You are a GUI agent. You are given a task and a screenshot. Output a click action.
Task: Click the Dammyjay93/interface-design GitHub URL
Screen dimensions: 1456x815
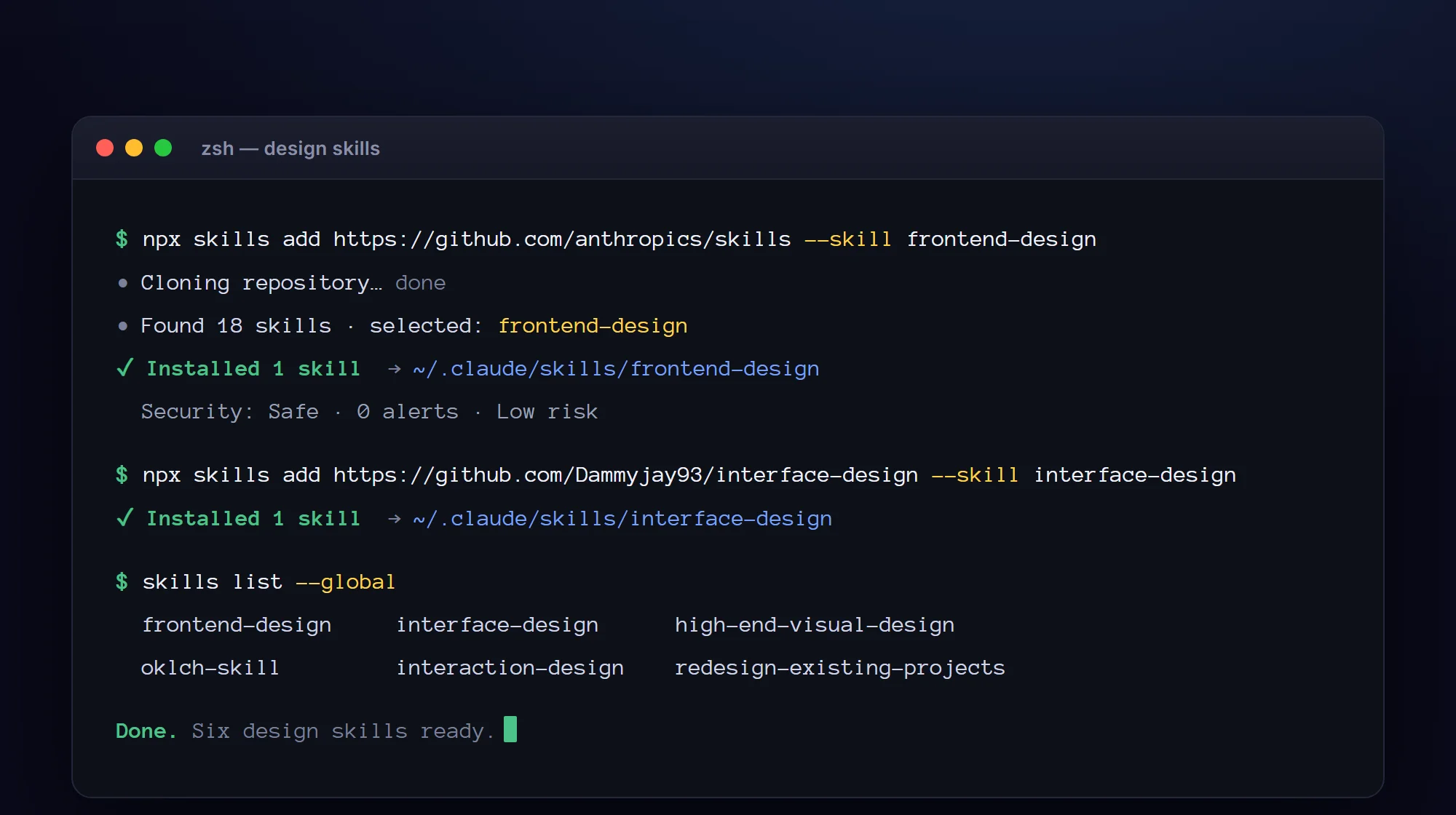pos(626,475)
